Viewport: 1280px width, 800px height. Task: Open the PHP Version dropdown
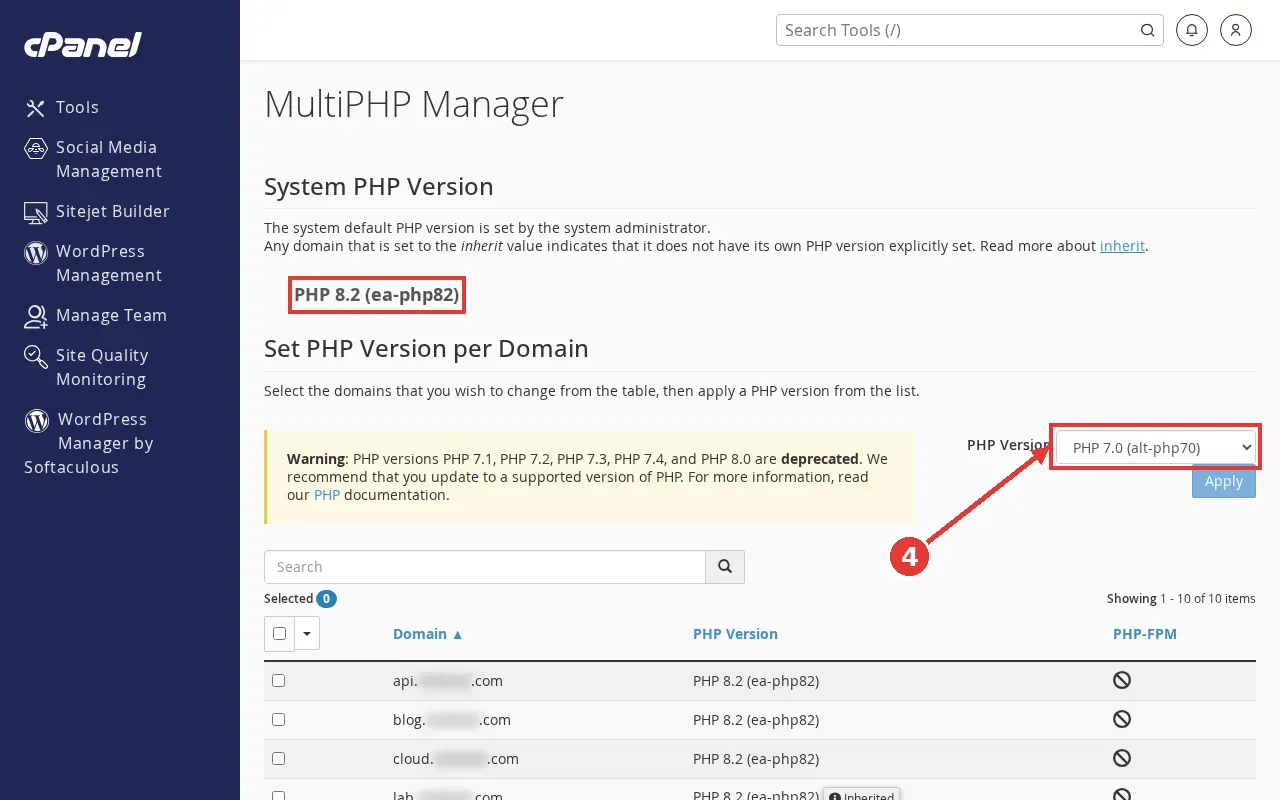pyautogui.click(x=1156, y=447)
